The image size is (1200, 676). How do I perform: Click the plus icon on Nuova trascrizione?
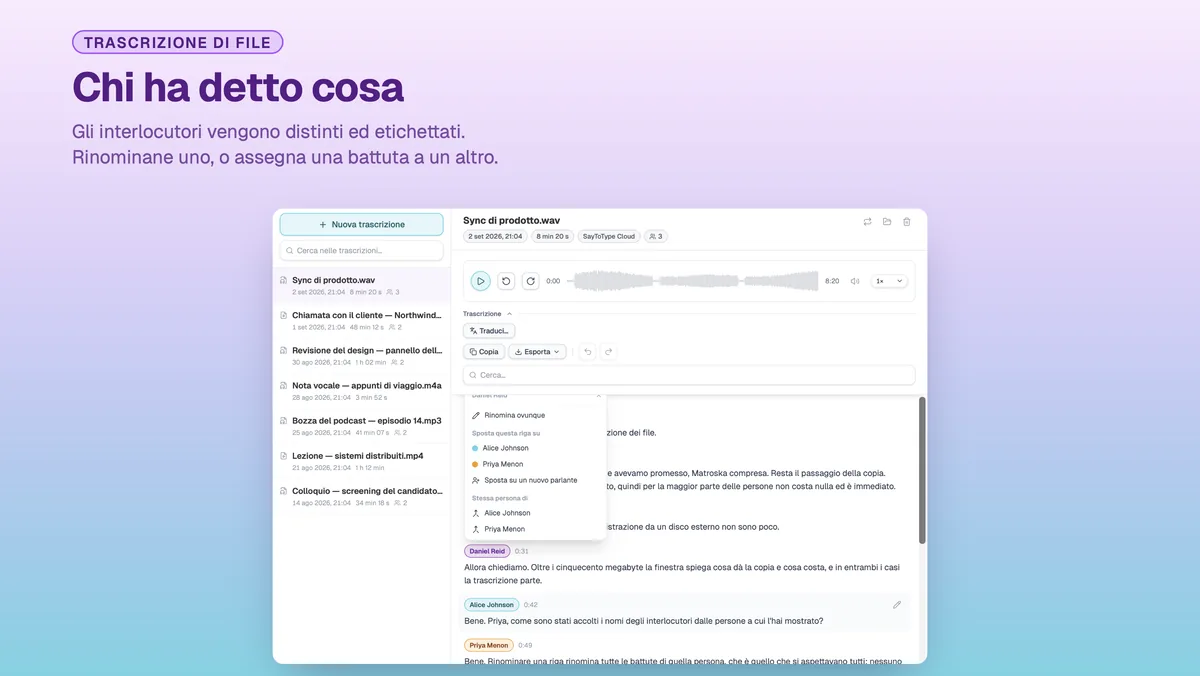(322, 225)
